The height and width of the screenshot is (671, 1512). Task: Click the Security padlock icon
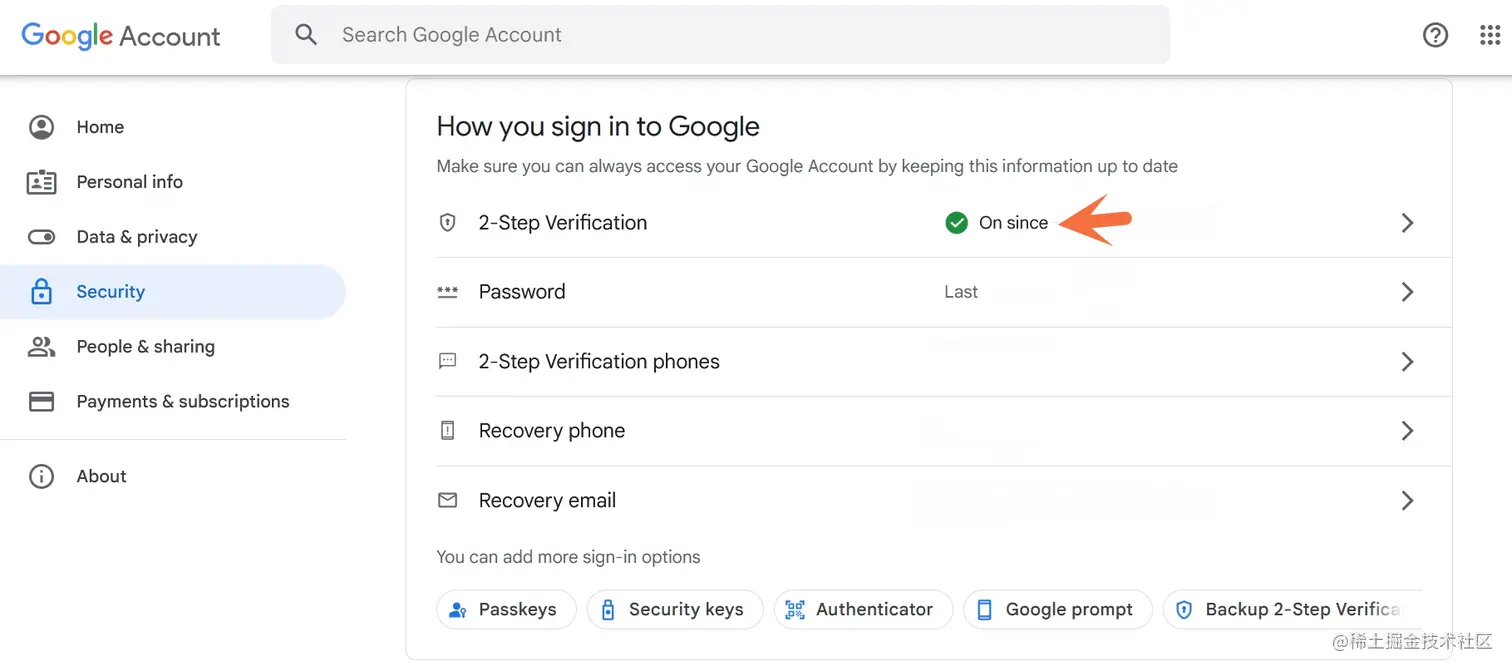coord(41,292)
